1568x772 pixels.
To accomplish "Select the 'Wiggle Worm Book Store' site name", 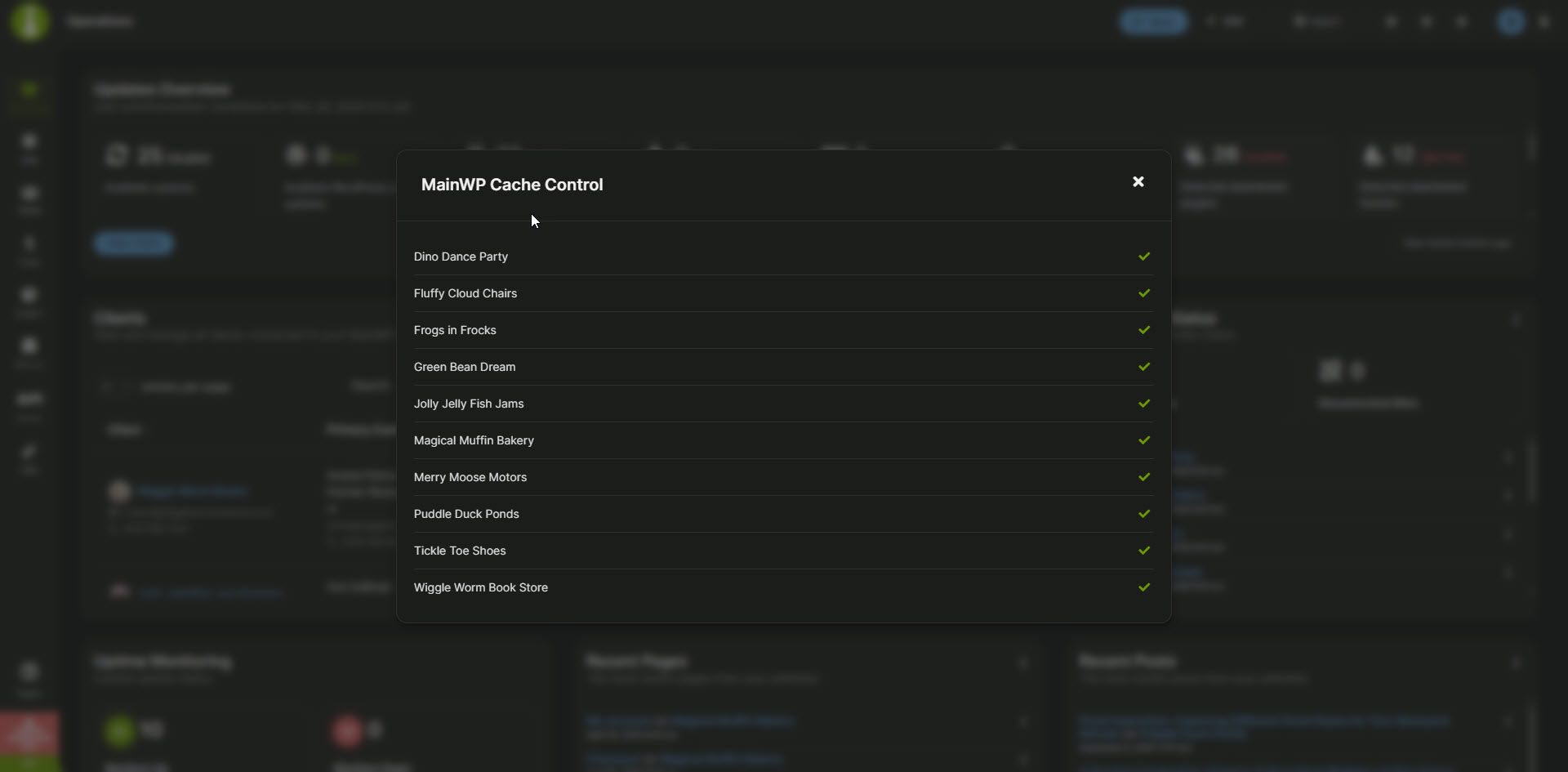I will tap(481, 587).
